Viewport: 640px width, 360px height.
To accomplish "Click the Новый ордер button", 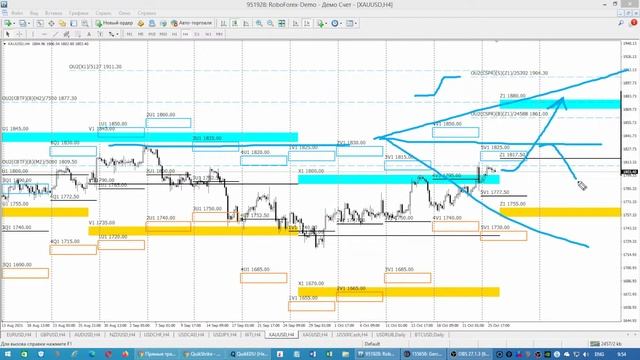I will 115,24.
